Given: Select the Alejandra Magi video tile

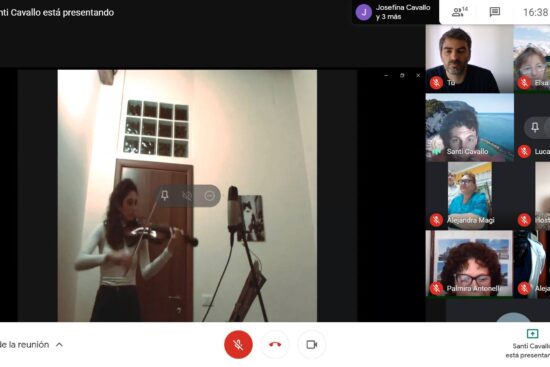Looking at the screenshot, I should click(470, 196).
